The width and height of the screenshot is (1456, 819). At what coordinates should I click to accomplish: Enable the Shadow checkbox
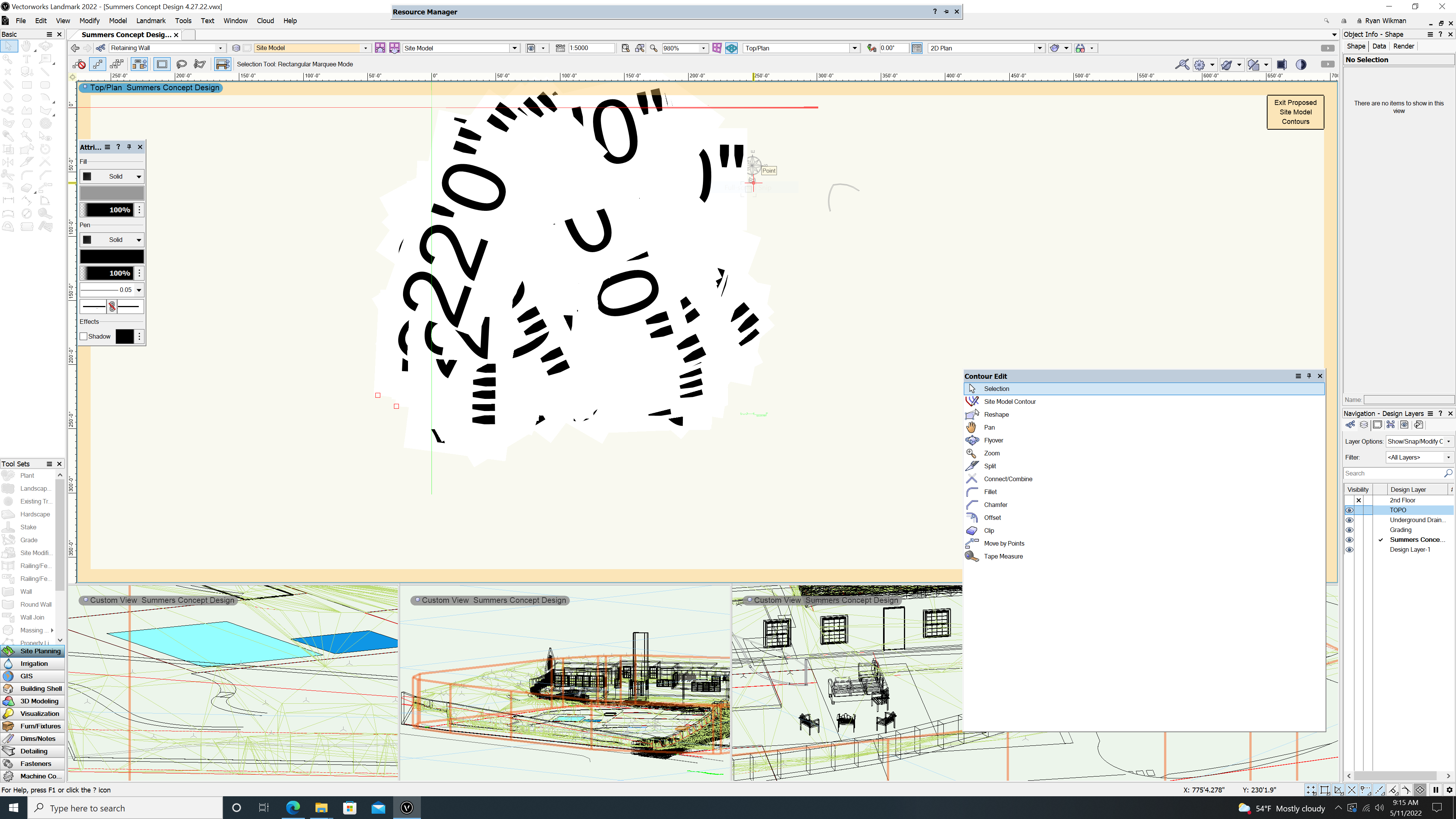point(84,336)
